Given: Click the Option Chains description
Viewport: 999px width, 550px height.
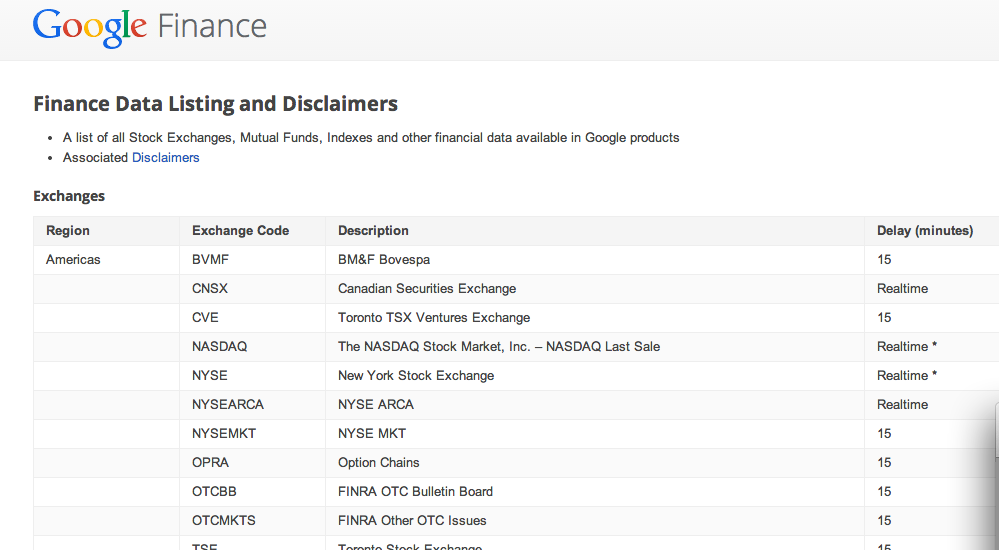Looking at the screenshot, I should [x=378, y=463].
